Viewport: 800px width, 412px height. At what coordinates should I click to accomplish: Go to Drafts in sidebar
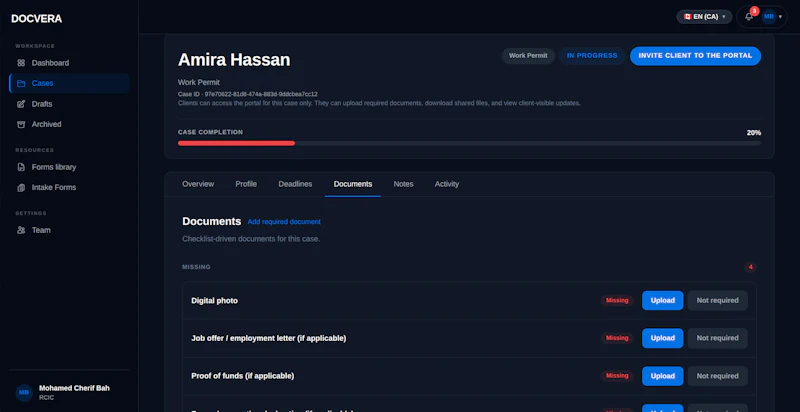click(x=69, y=104)
